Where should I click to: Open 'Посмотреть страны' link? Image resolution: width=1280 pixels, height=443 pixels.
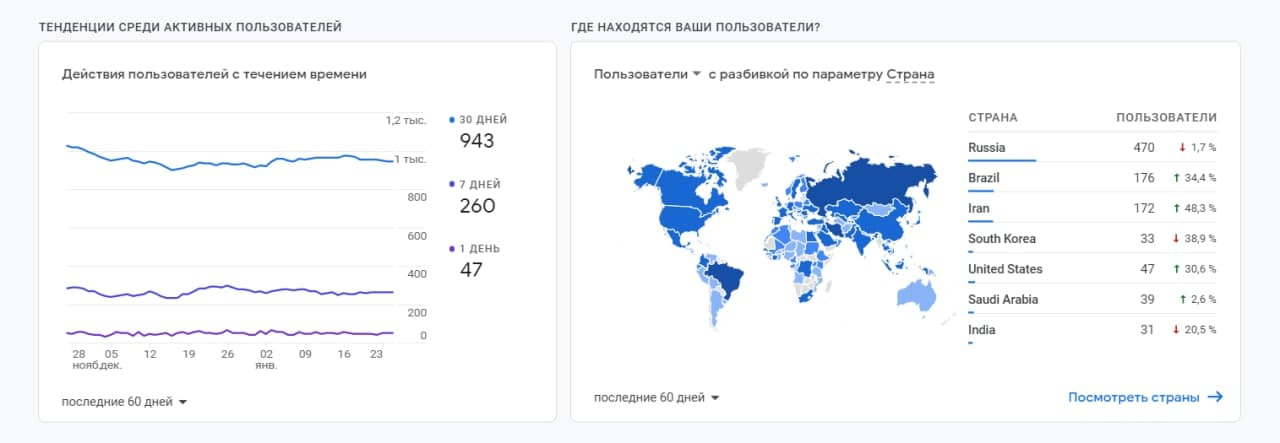pyautogui.click(x=1134, y=397)
